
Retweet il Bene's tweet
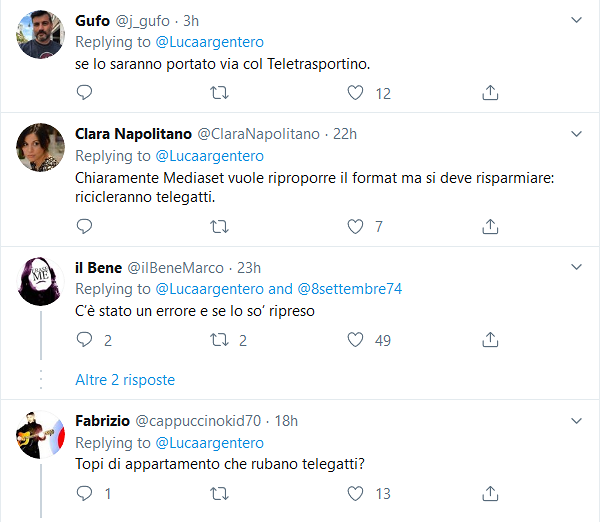click(x=219, y=339)
